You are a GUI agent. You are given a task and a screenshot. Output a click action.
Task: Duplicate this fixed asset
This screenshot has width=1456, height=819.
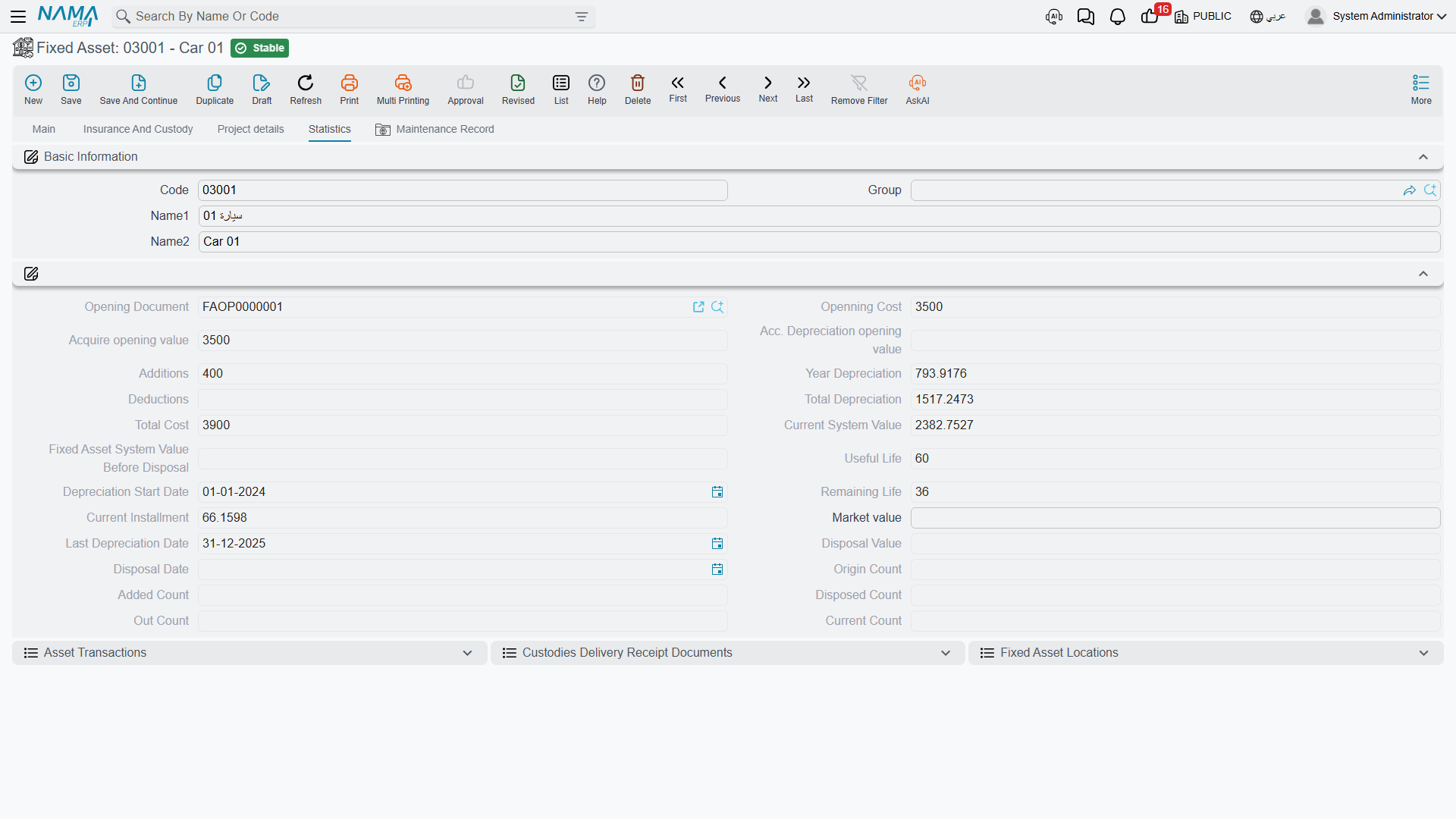pyautogui.click(x=215, y=89)
